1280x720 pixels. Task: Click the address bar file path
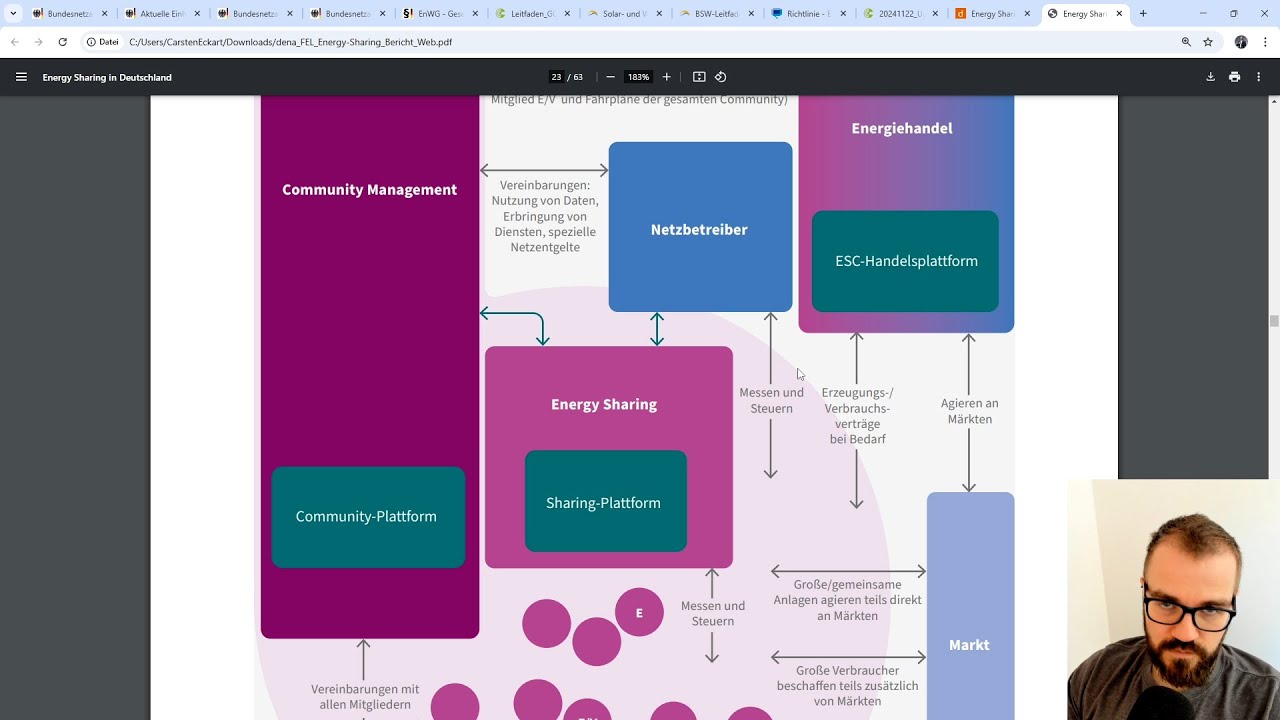point(291,42)
